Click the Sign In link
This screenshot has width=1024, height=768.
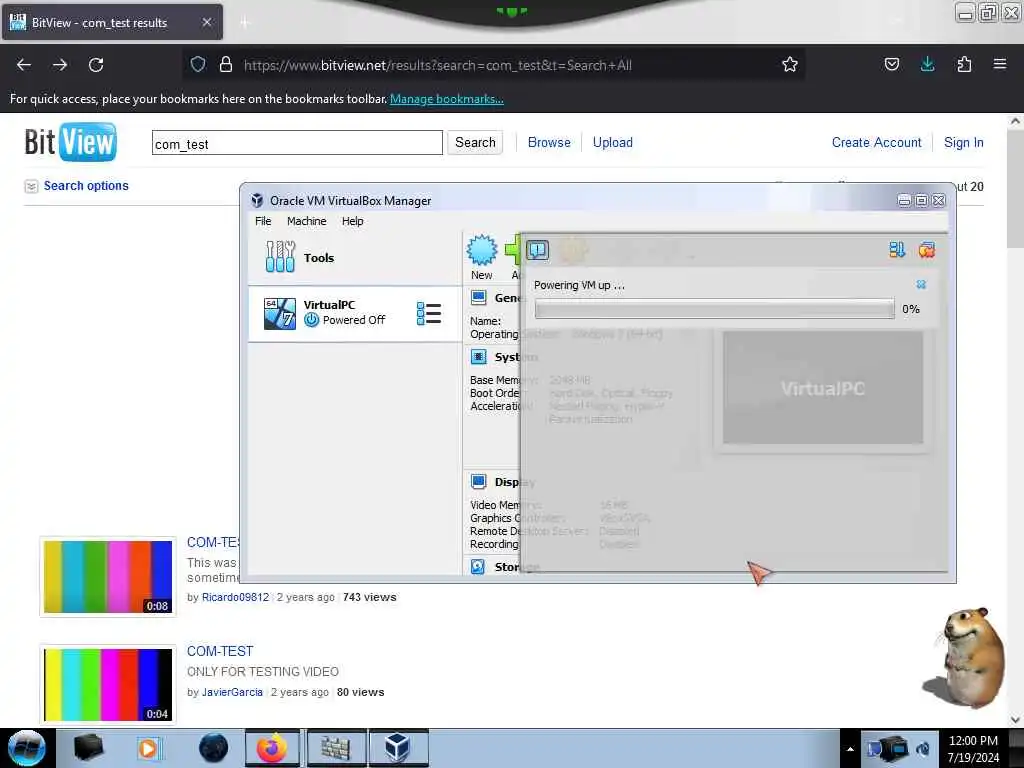pyautogui.click(x=963, y=142)
